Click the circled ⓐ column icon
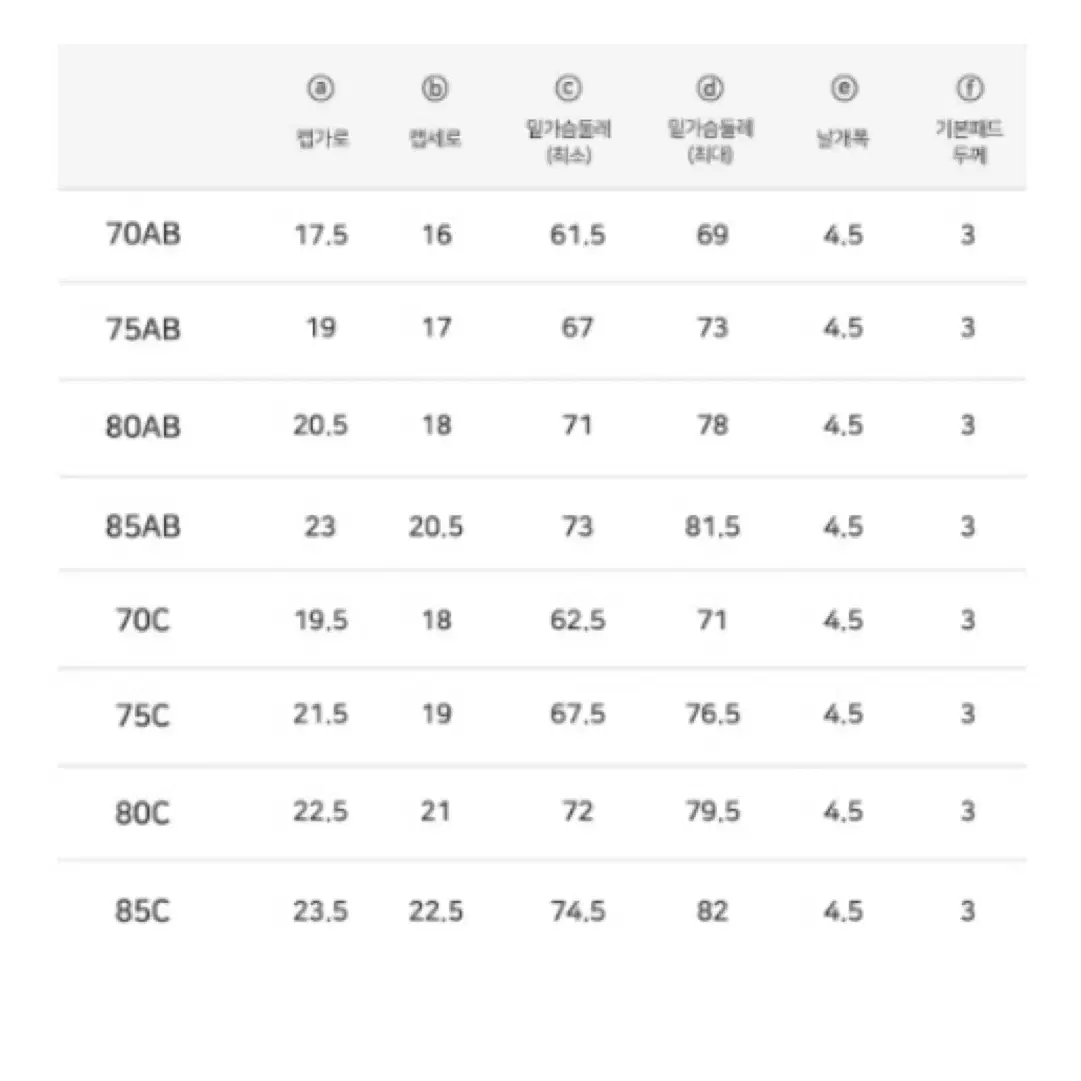Image resolution: width=1081 pixels, height=1081 pixels. (x=321, y=88)
